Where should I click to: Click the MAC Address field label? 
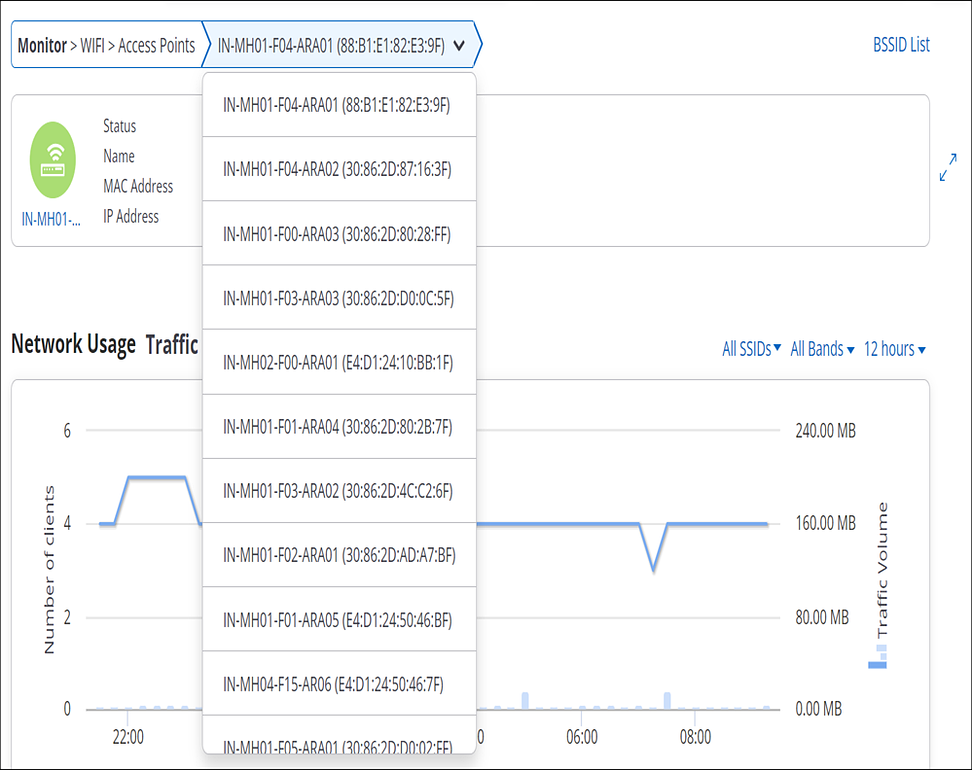(x=138, y=186)
